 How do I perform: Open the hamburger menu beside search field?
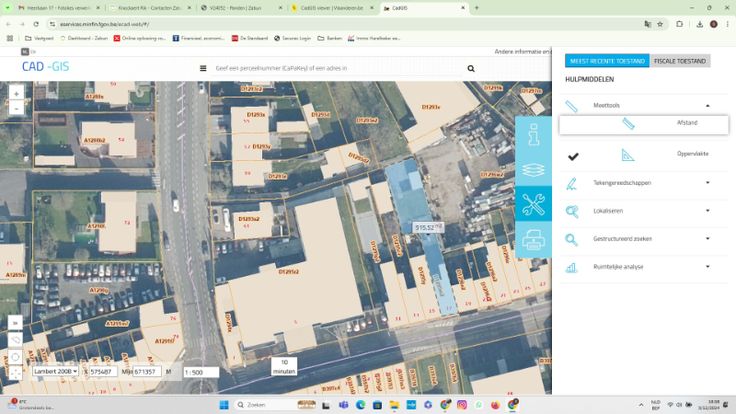(205, 69)
